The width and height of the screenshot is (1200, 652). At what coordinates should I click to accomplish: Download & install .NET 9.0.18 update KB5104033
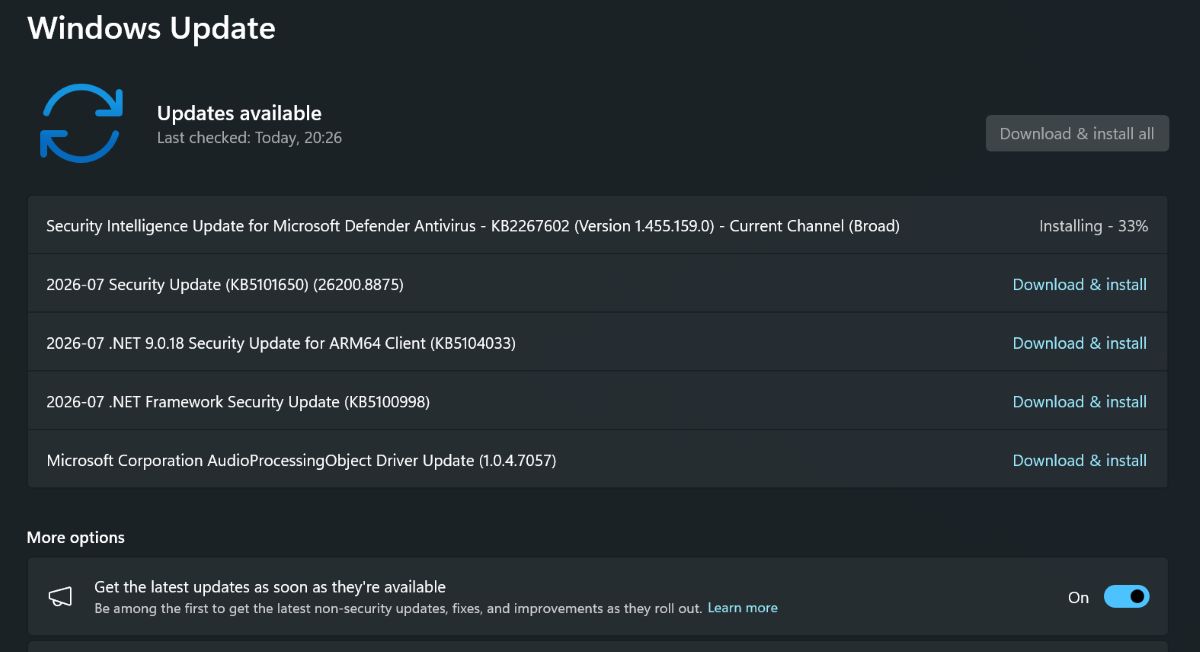point(1080,343)
